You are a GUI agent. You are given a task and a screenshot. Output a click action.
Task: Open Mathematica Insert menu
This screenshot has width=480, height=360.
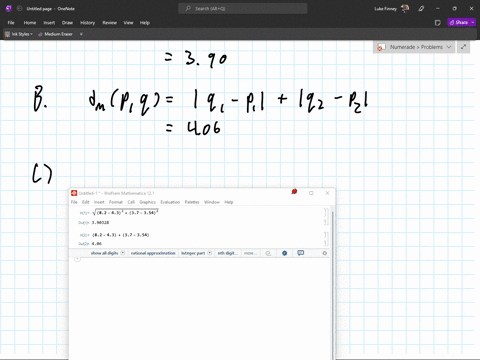tap(99, 202)
